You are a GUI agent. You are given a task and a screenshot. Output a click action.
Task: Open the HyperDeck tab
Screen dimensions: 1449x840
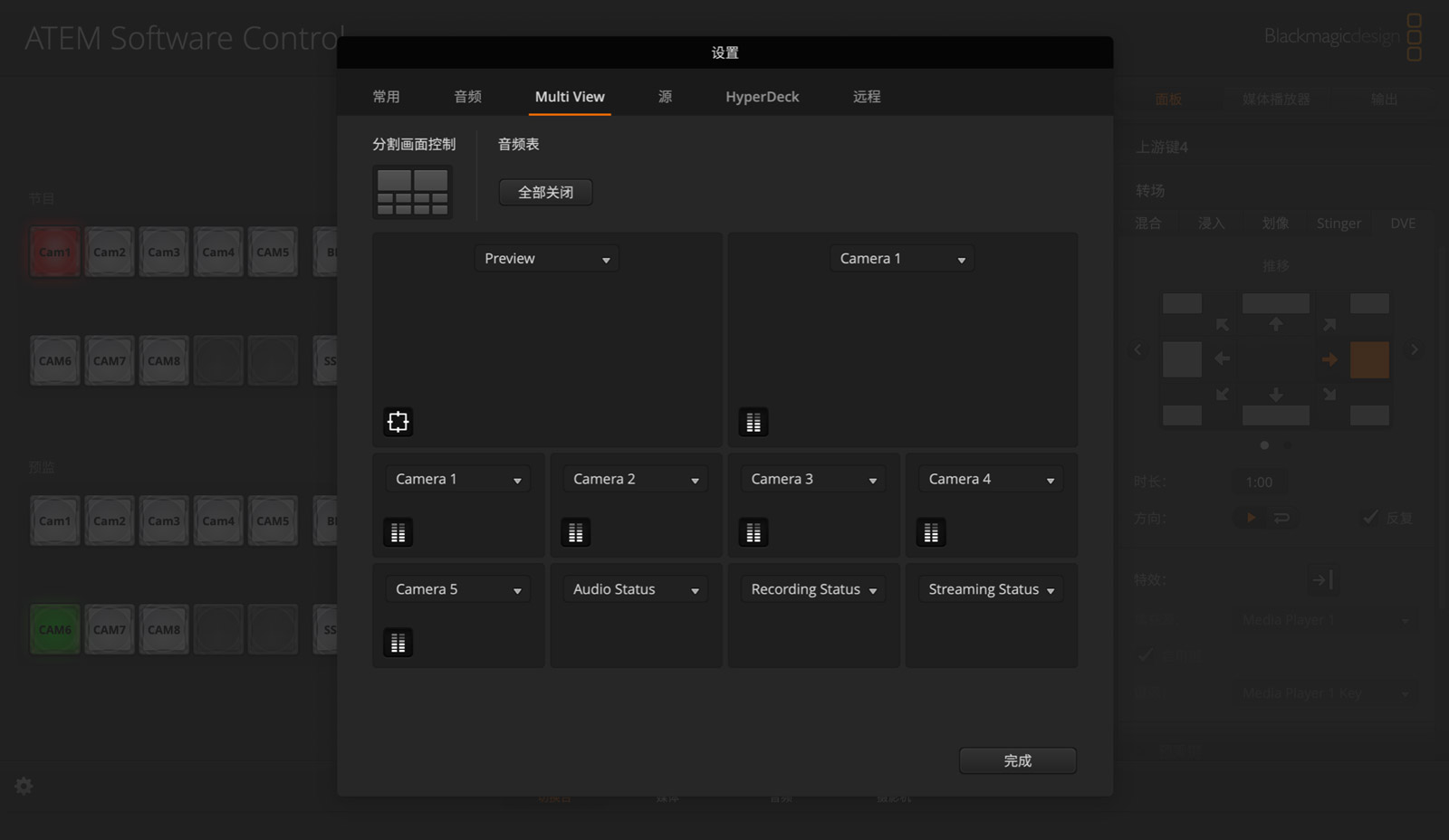tap(763, 97)
